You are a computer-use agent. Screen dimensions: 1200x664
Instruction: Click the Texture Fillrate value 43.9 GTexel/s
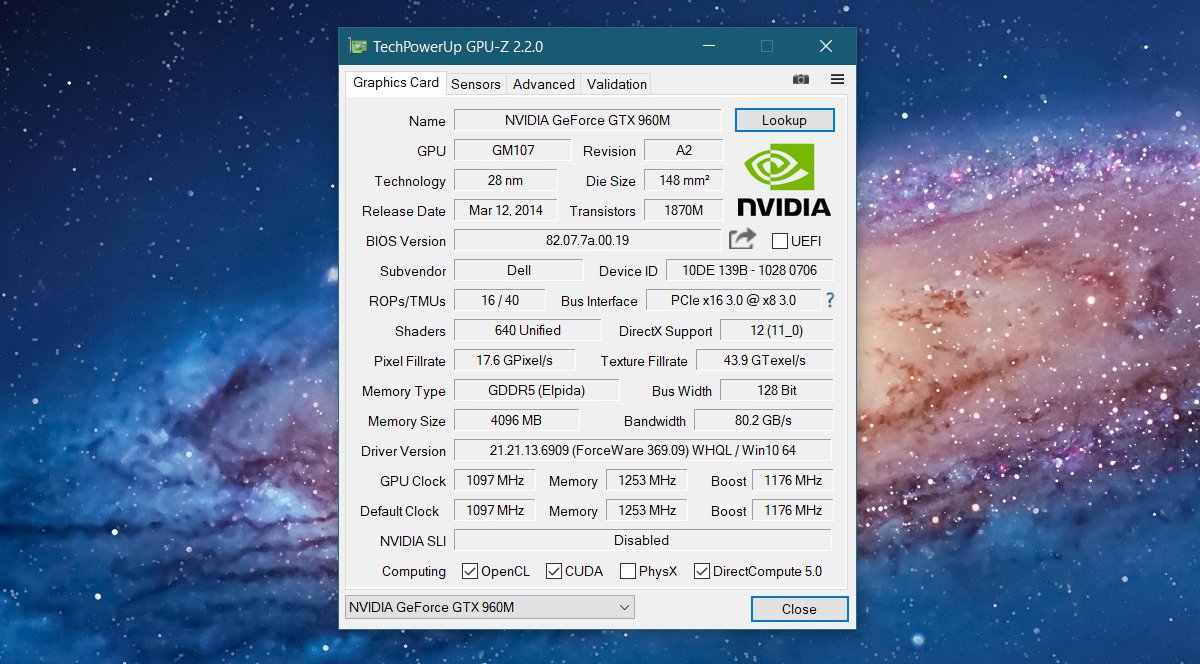click(764, 360)
